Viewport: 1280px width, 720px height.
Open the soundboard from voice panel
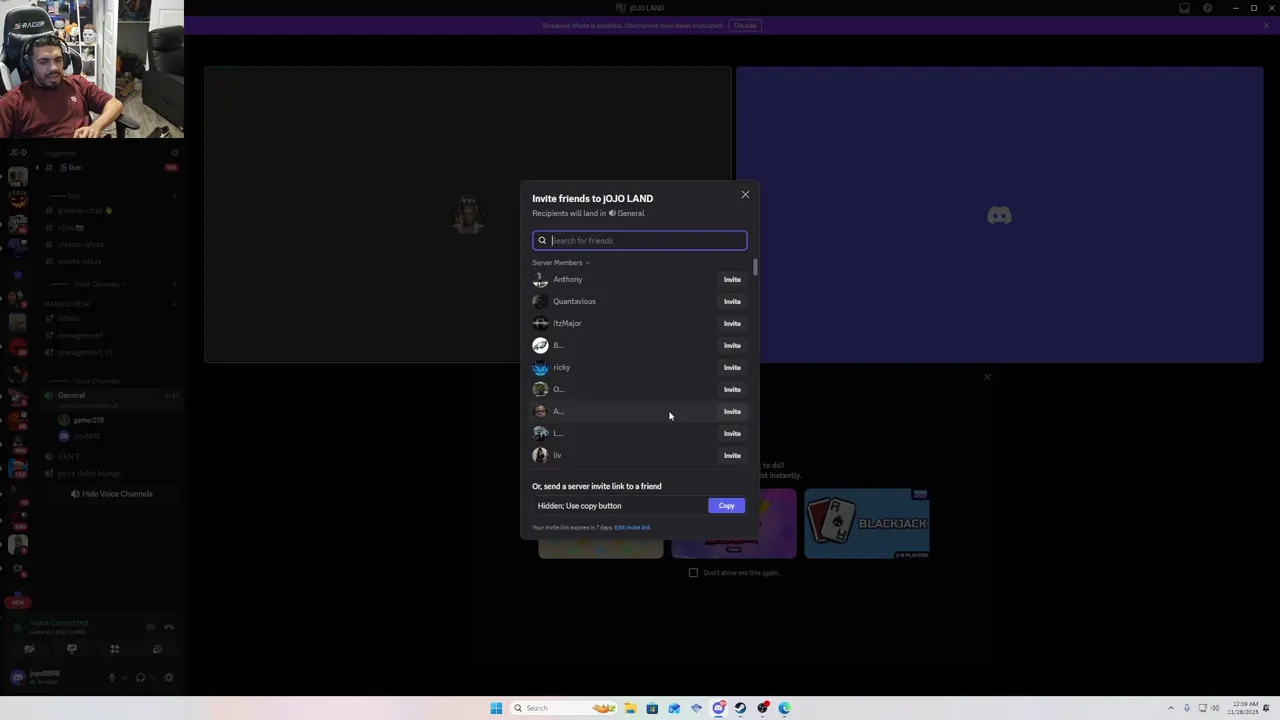(x=158, y=650)
